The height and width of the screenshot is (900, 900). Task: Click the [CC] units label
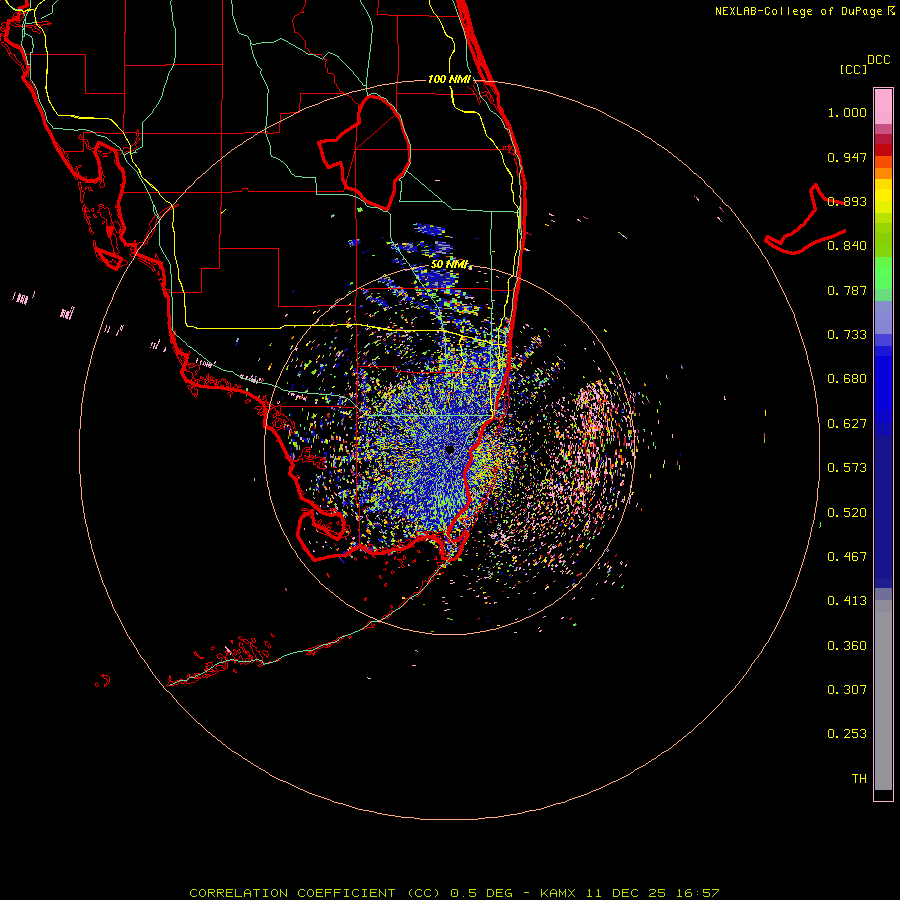point(854,69)
